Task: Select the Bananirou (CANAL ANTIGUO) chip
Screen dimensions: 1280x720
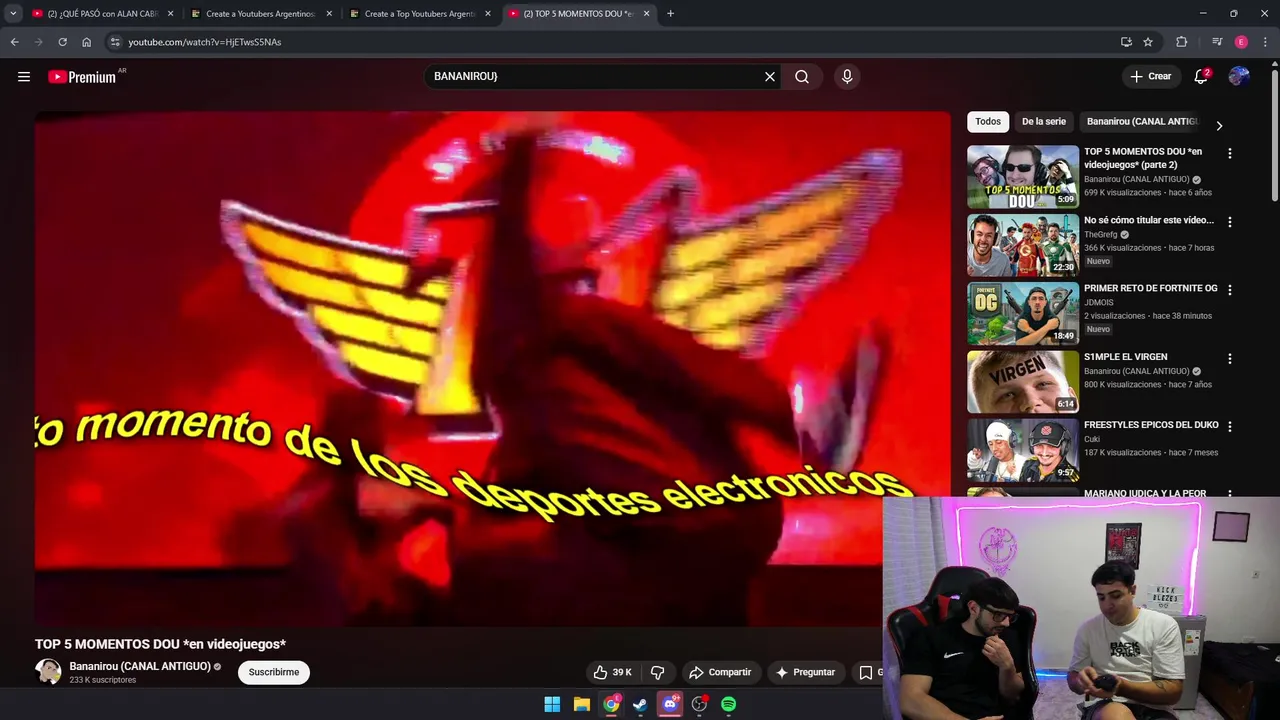Action: click(x=1142, y=121)
